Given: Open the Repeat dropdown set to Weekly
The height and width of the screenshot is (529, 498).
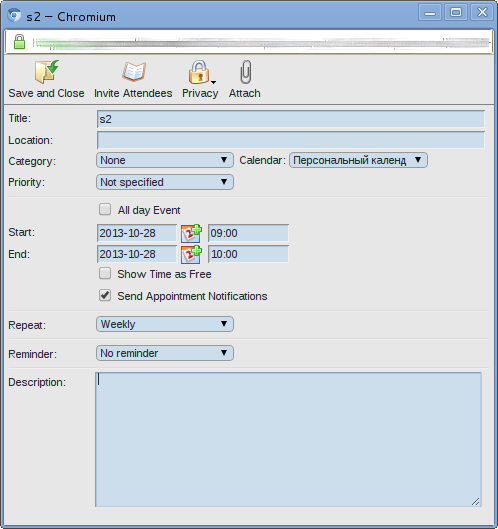Looking at the screenshot, I should click(x=165, y=324).
